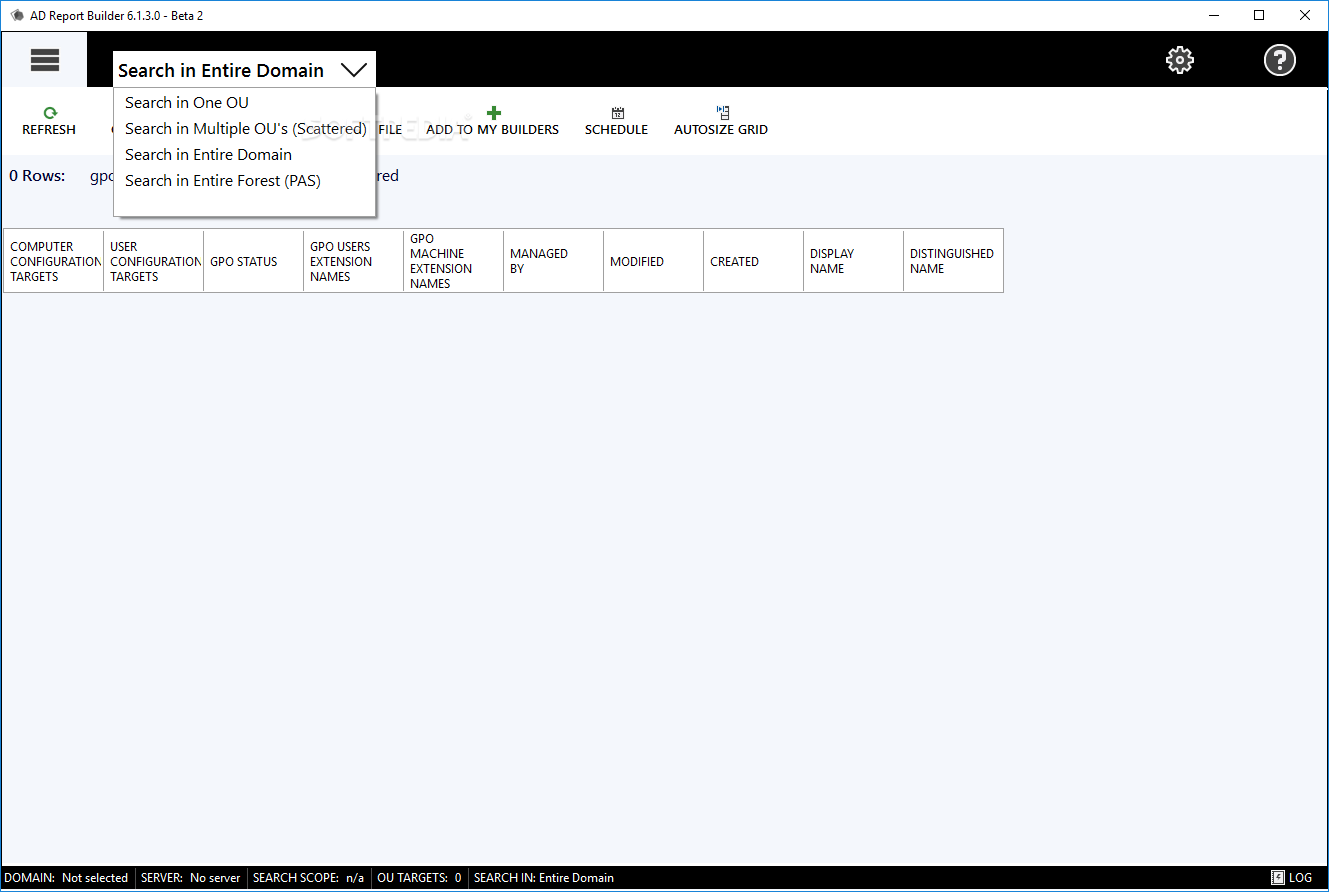Image resolution: width=1329 pixels, height=892 pixels.
Task: Click the Search in Entire Domain combo box
Action: pyautogui.click(x=244, y=70)
